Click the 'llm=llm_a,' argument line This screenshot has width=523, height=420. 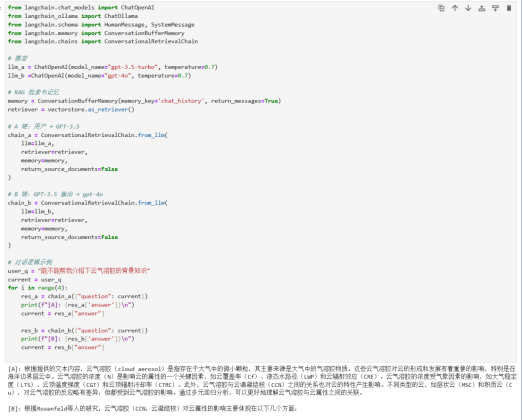click(x=37, y=143)
